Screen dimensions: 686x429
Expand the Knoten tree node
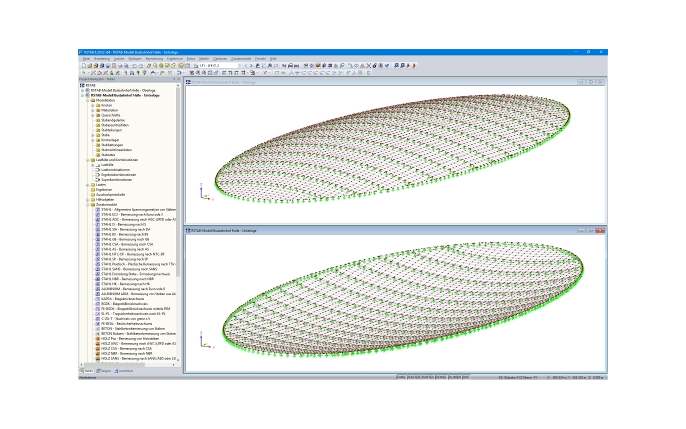93,105
